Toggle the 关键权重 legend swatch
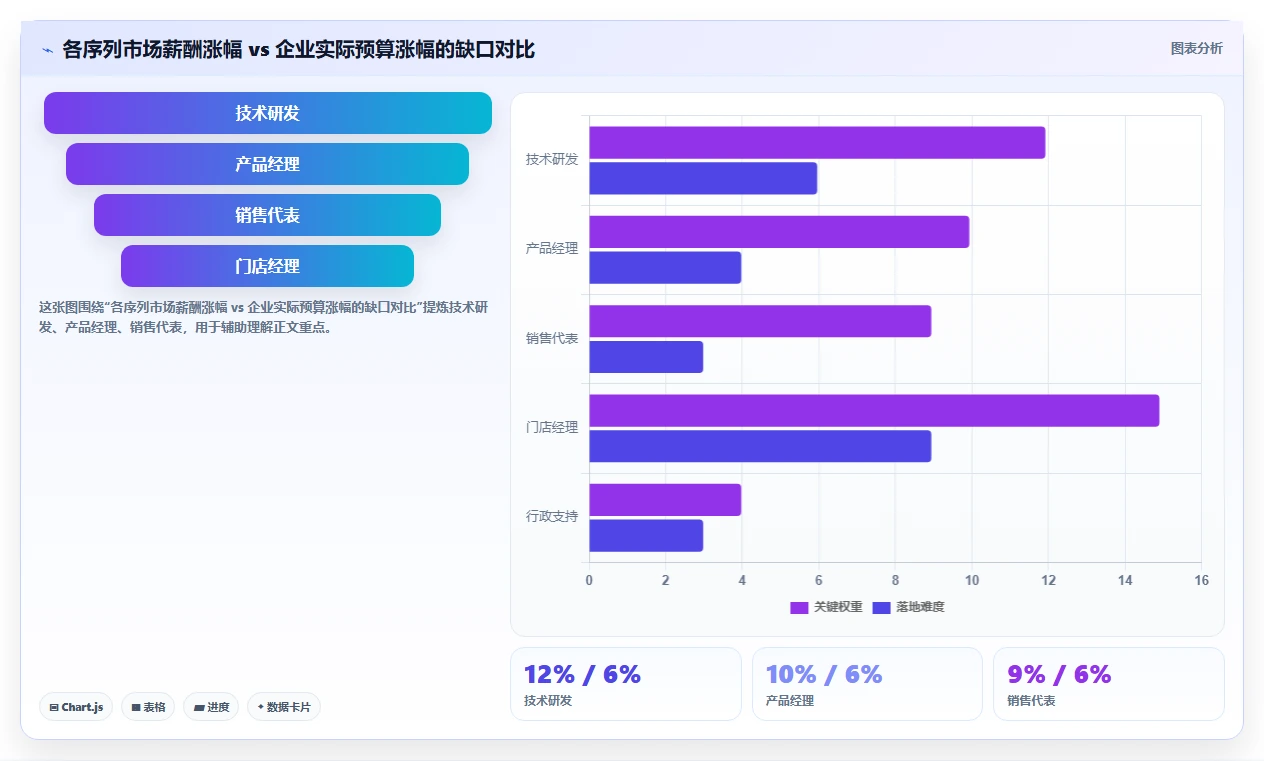 pyautogui.click(x=799, y=607)
